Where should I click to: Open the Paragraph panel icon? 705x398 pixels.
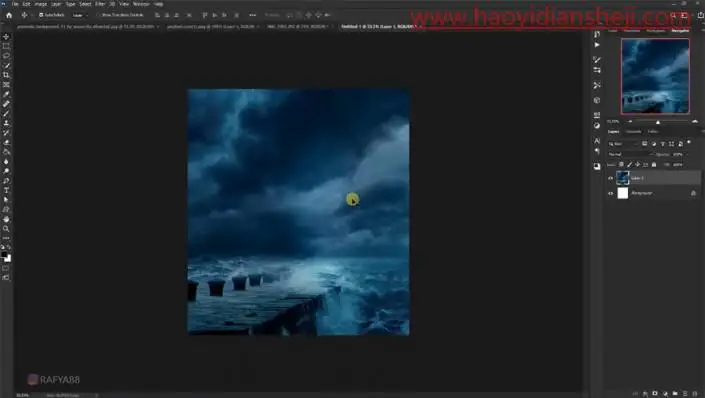tap(597, 151)
